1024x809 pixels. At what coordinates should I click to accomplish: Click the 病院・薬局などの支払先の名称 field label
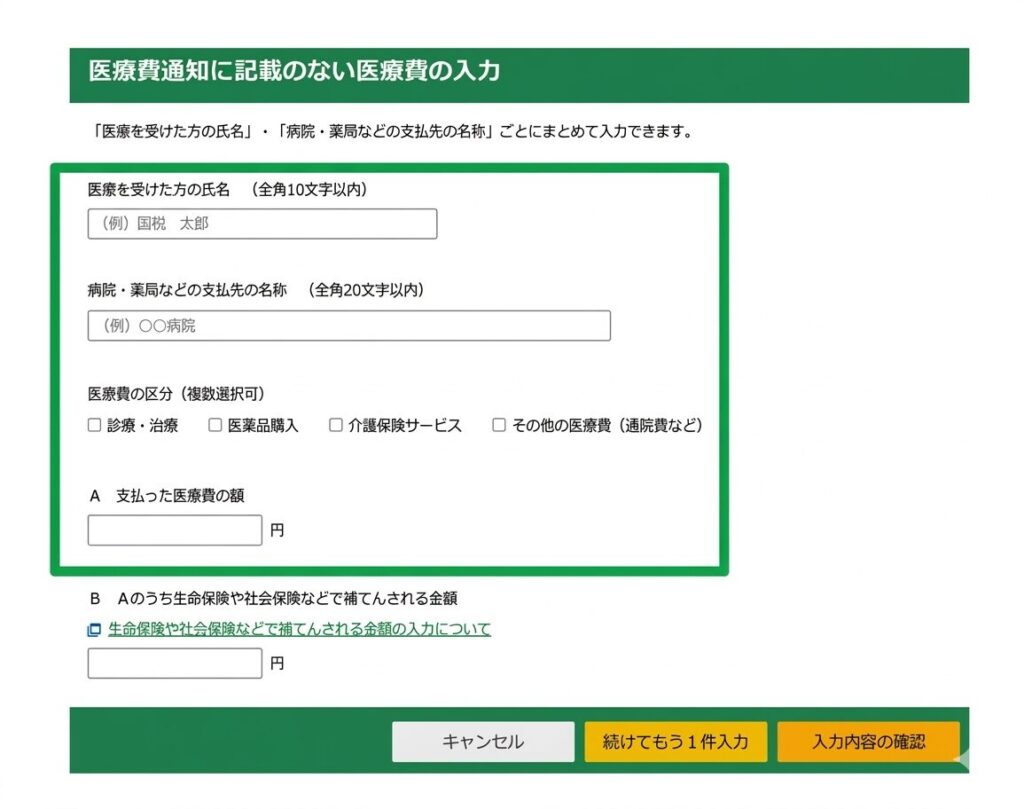click(187, 290)
